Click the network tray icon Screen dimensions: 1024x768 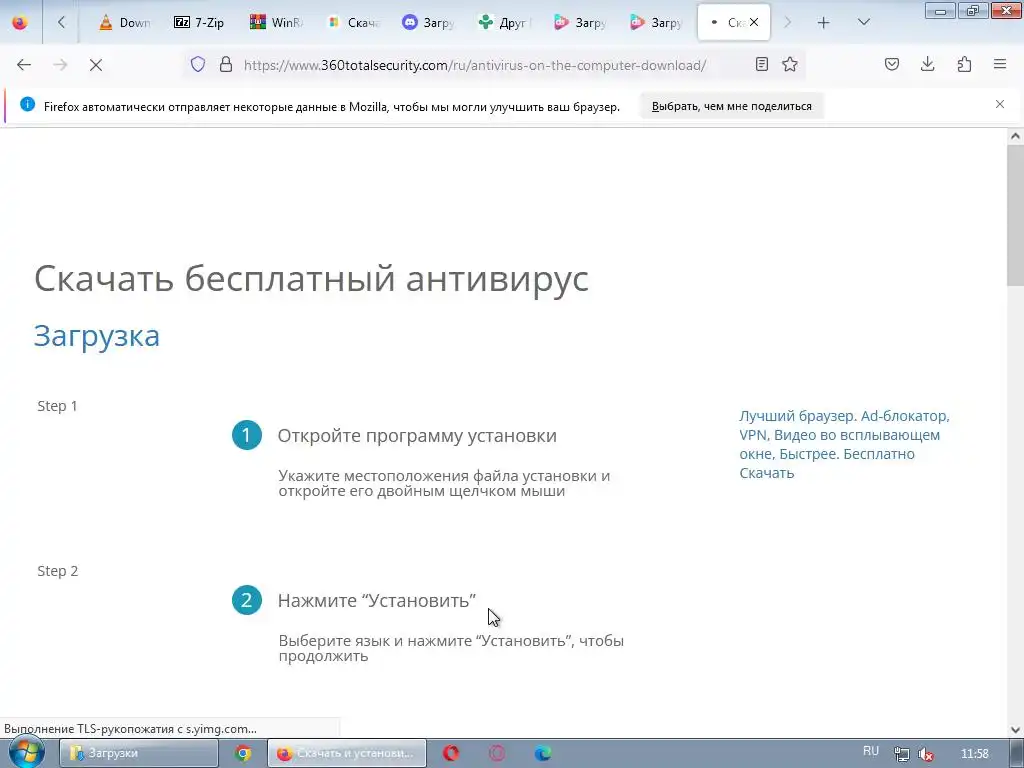[902, 754]
